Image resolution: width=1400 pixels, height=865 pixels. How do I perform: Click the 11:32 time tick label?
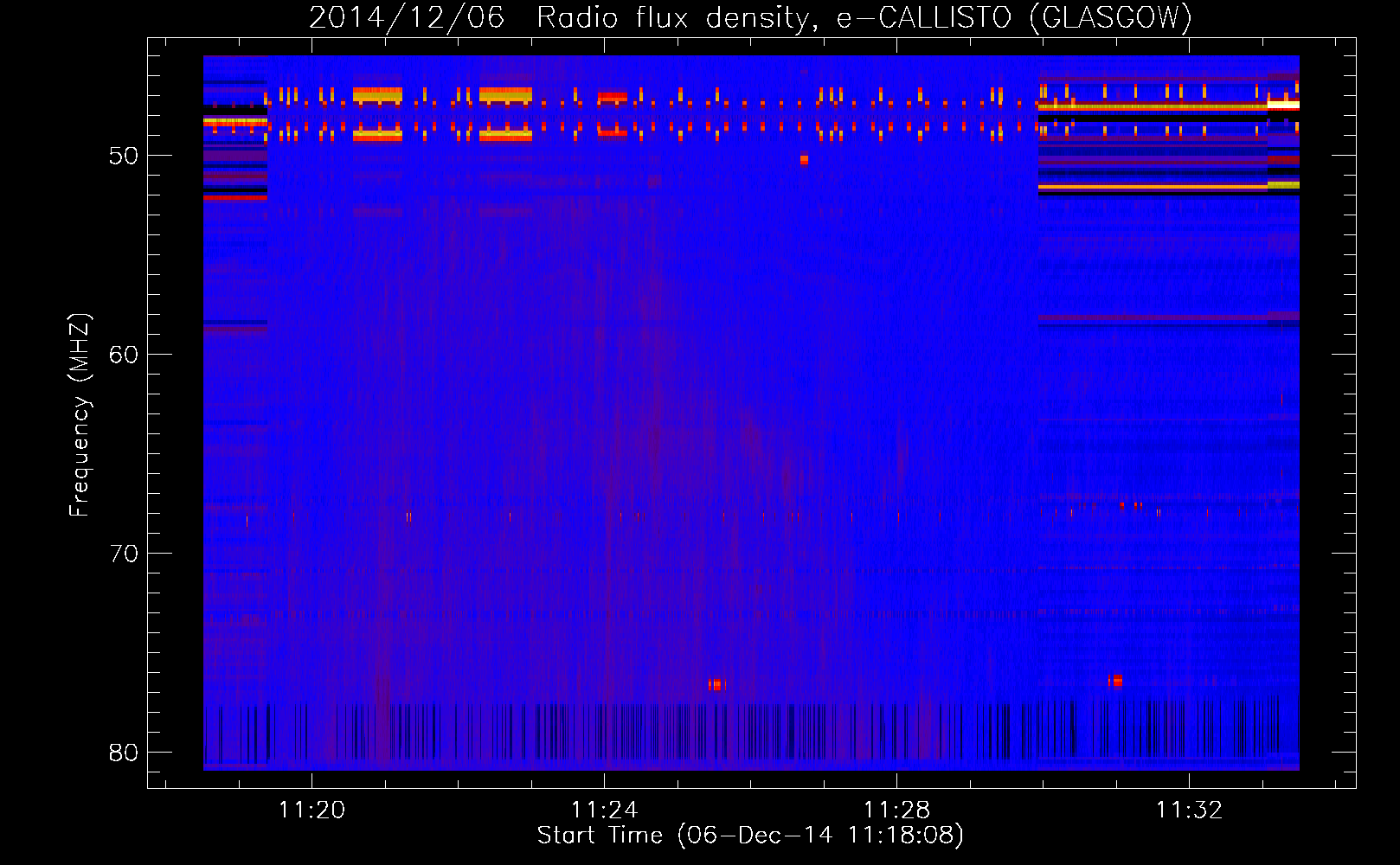tap(1190, 810)
